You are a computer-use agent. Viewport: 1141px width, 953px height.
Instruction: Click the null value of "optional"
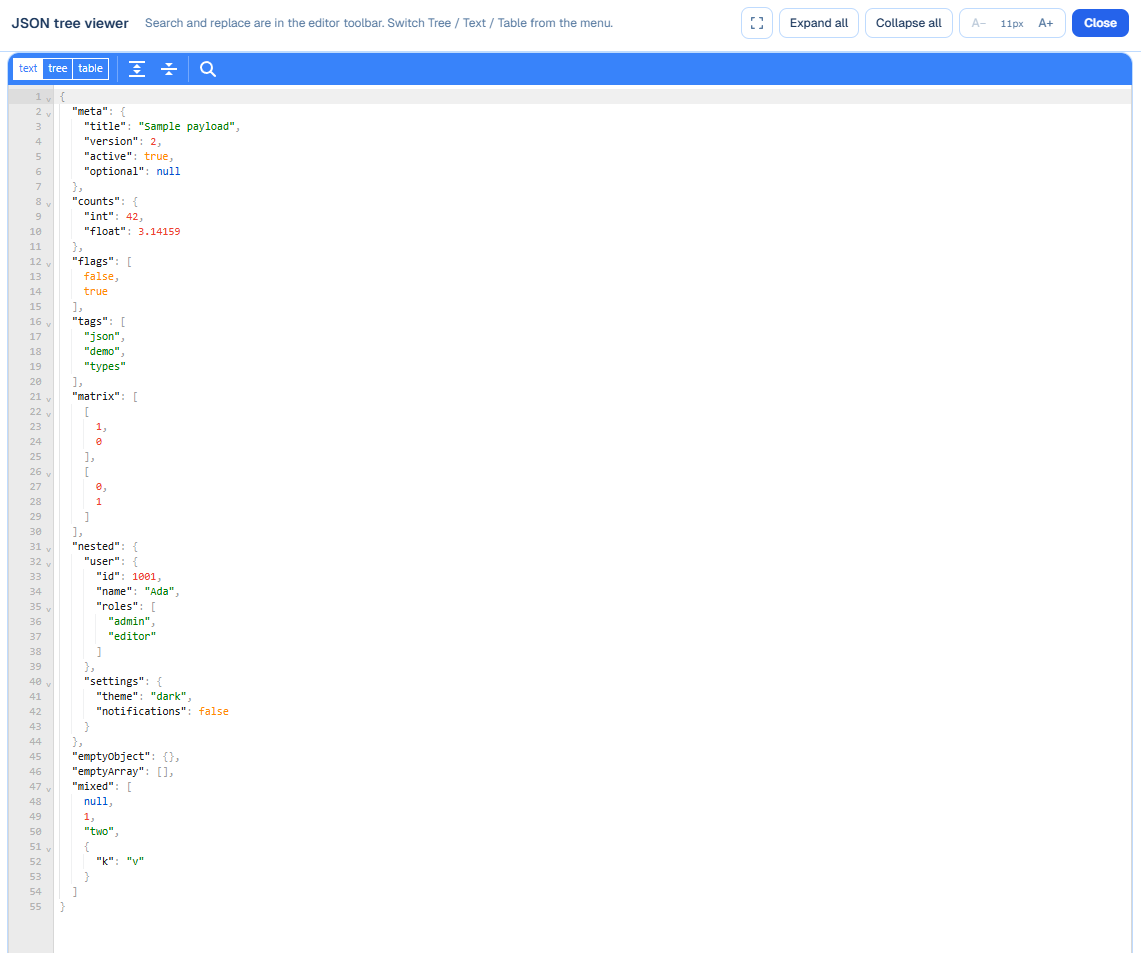(168, 172)
